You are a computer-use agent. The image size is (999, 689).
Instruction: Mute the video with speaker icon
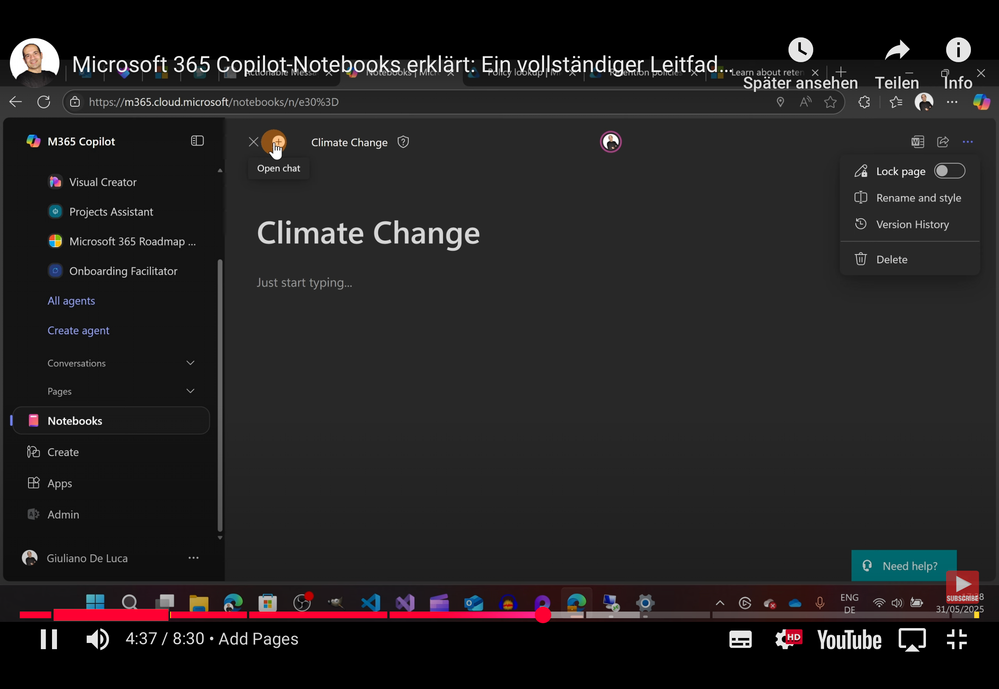pos(97,639)
